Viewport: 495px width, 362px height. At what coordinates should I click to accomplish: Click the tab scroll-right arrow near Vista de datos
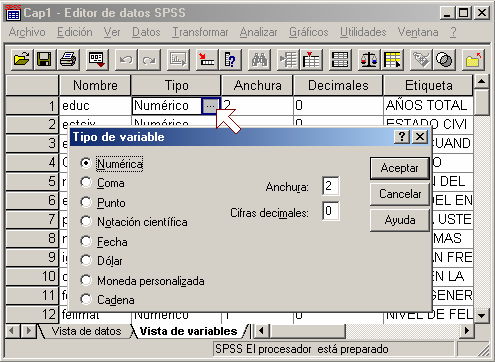click(29, 331)
